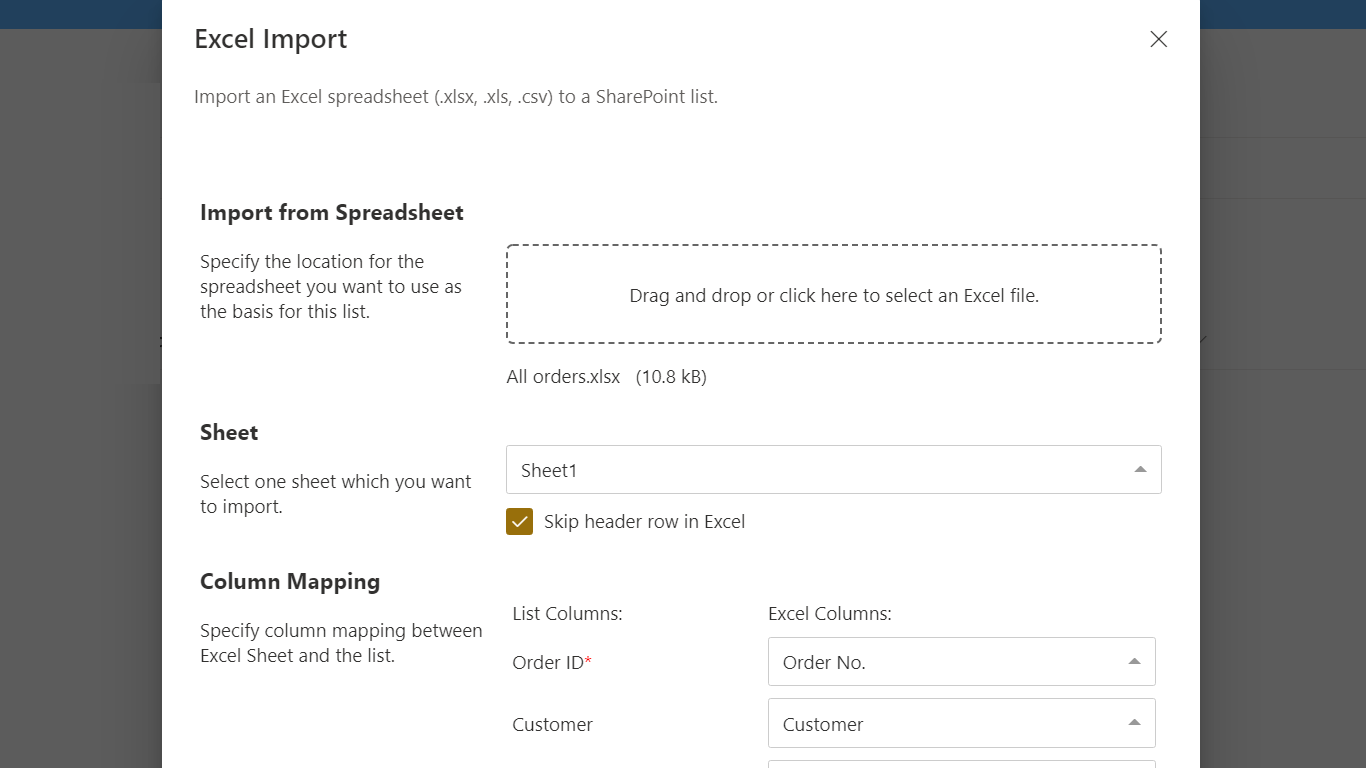
Task: Click the arrow on Customer mapping dropdown
Action: 1134,723
